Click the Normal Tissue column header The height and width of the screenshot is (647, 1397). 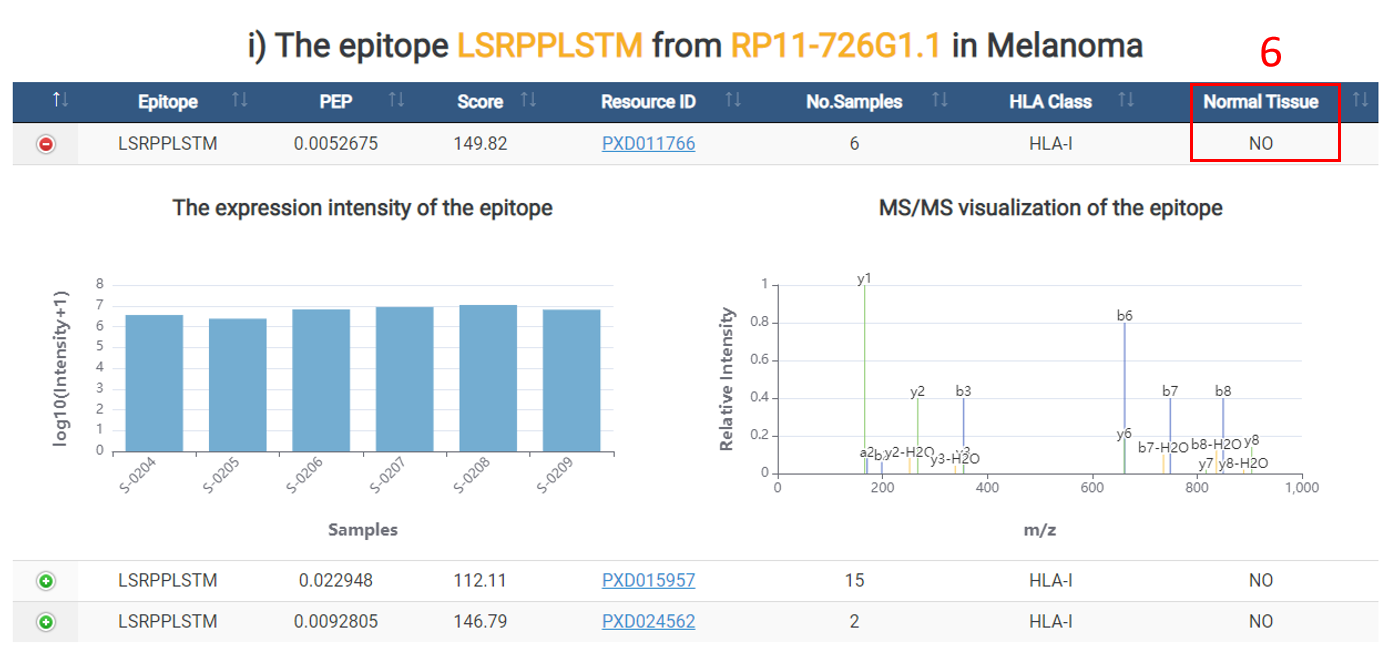click(x=1260, y=101)
